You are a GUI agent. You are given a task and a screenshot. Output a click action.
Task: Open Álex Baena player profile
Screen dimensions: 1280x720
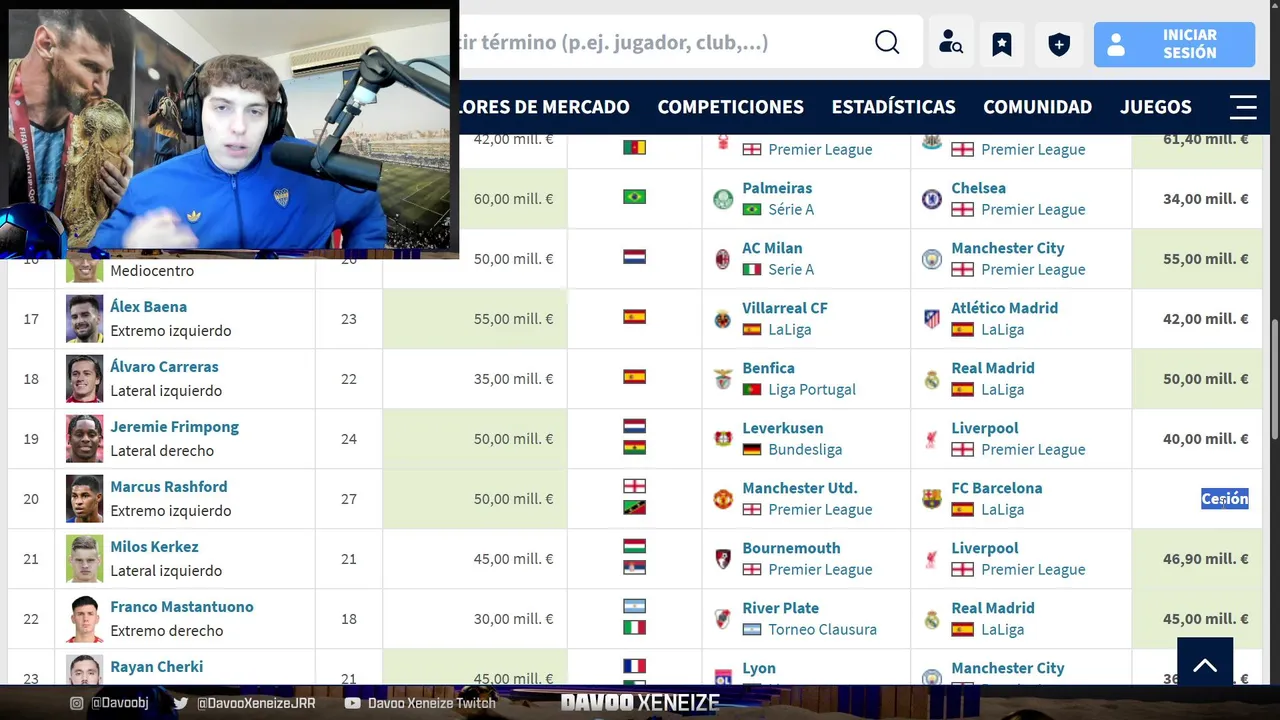tap(148, 307)
